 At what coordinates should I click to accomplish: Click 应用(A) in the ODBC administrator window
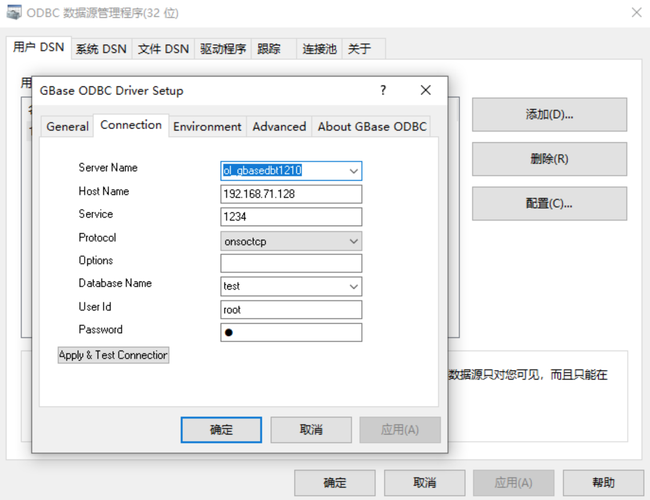coord(514,483)
